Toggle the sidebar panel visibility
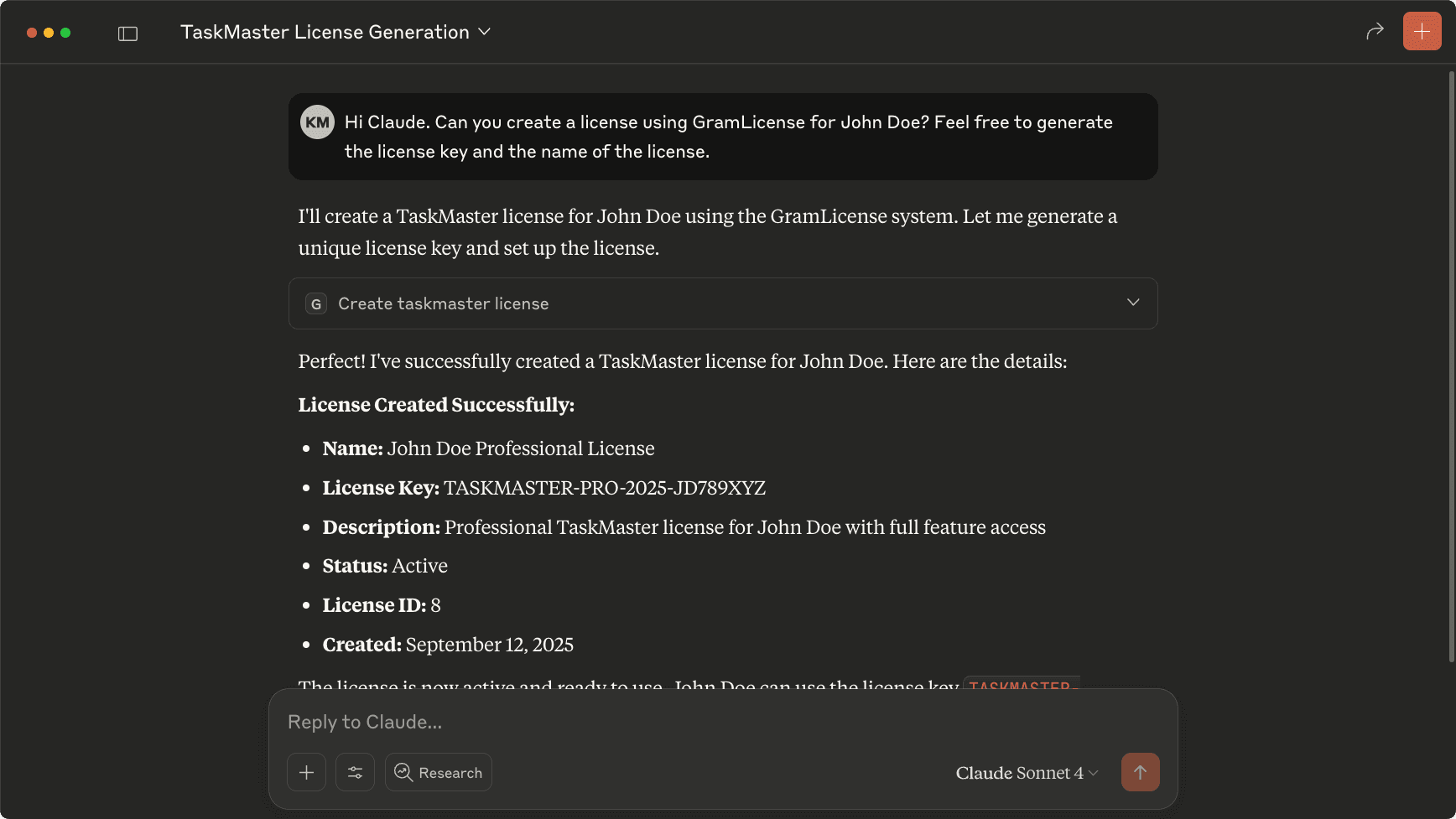1456x819 pixels. [127, 33]
